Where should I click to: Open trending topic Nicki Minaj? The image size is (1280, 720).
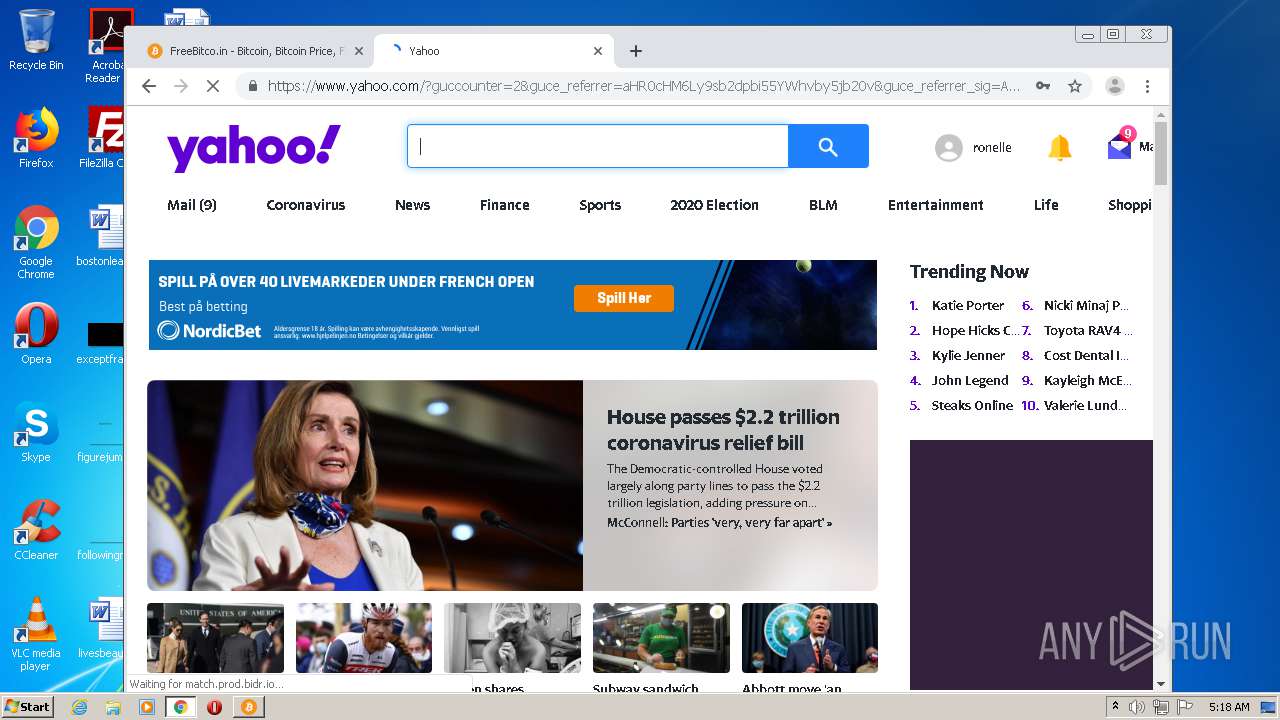tap(1086, 306)
